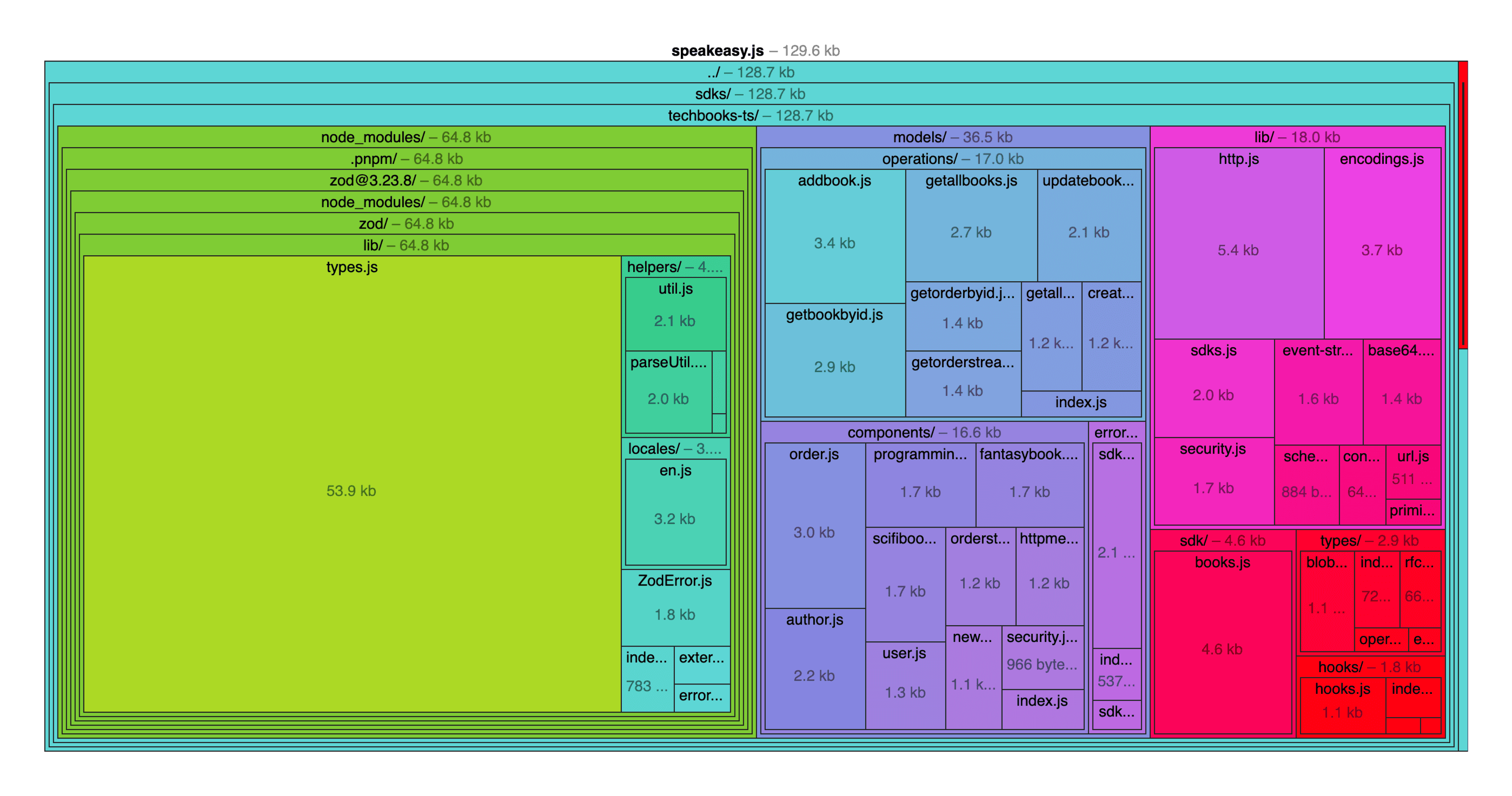Click the url.js cell
1512x796 pixels.
(x=1414, y=472)
